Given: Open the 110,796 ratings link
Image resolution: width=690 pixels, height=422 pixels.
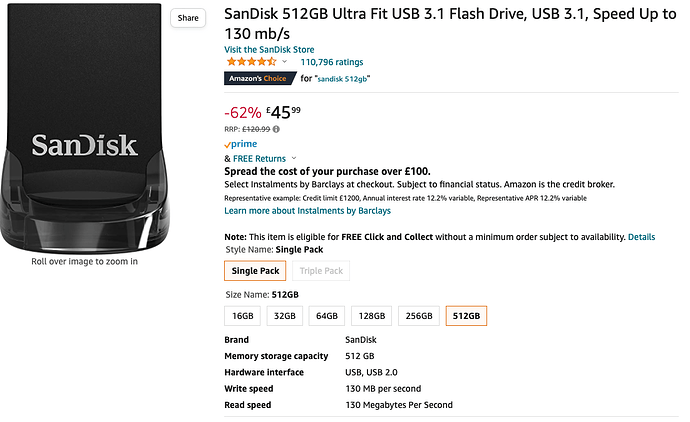Looking at the screenshot, I should [x=332, y=62].
